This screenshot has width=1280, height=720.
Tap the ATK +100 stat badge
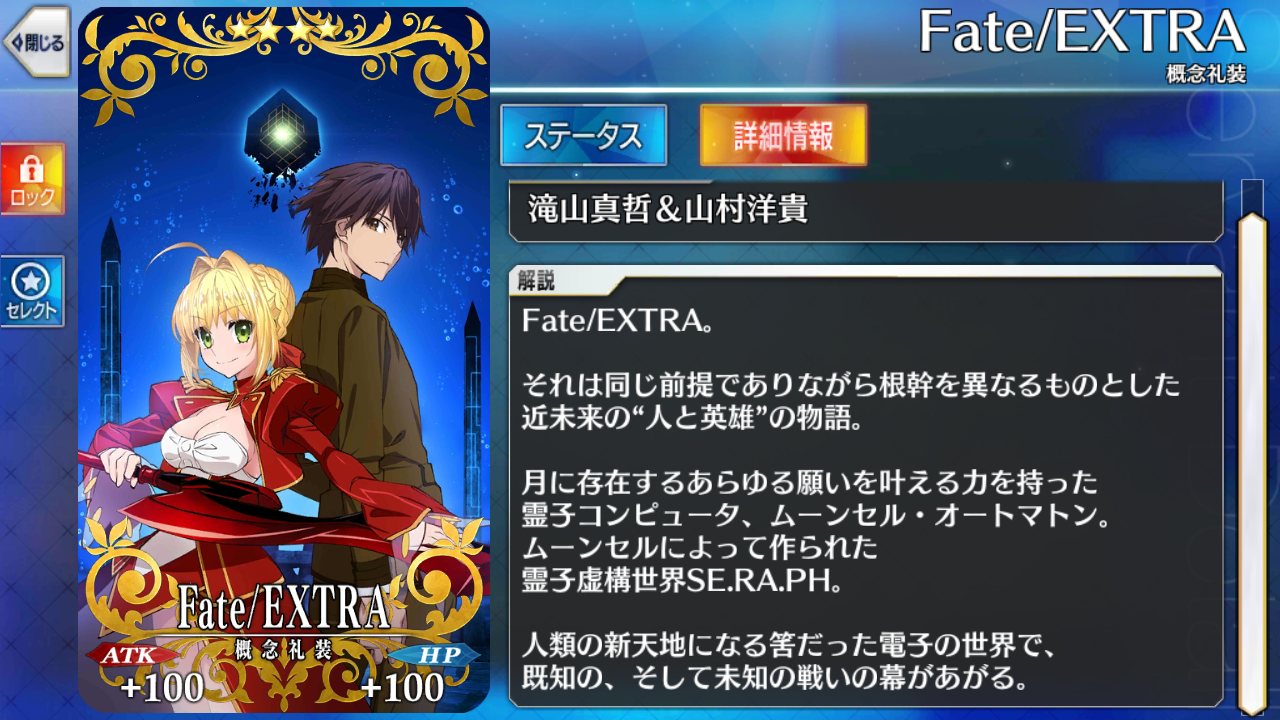tap(150, 672)
